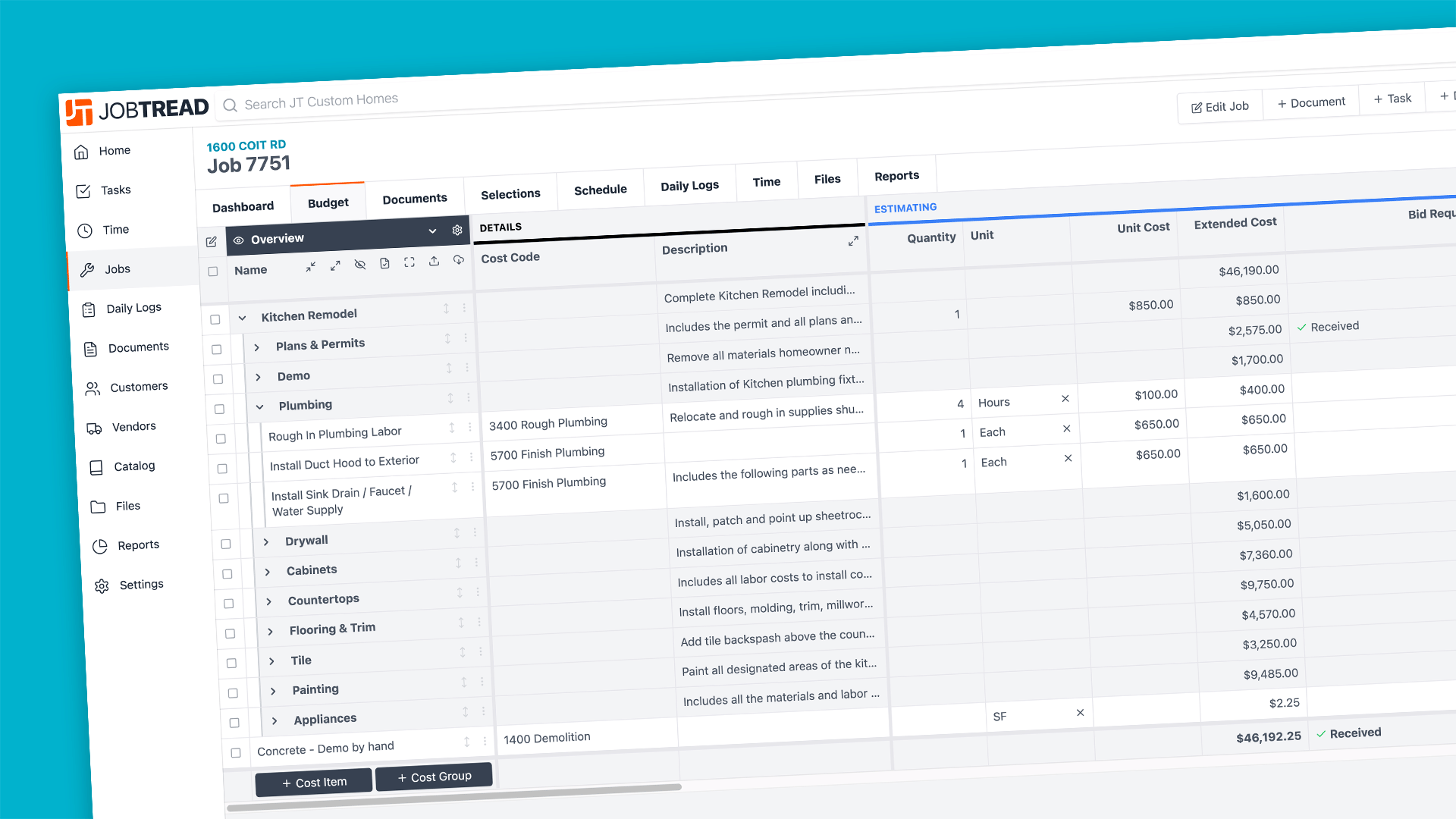Check the select-all box beside Name
The height and width of the screenshot is (819, 1456).
point(213,271)
